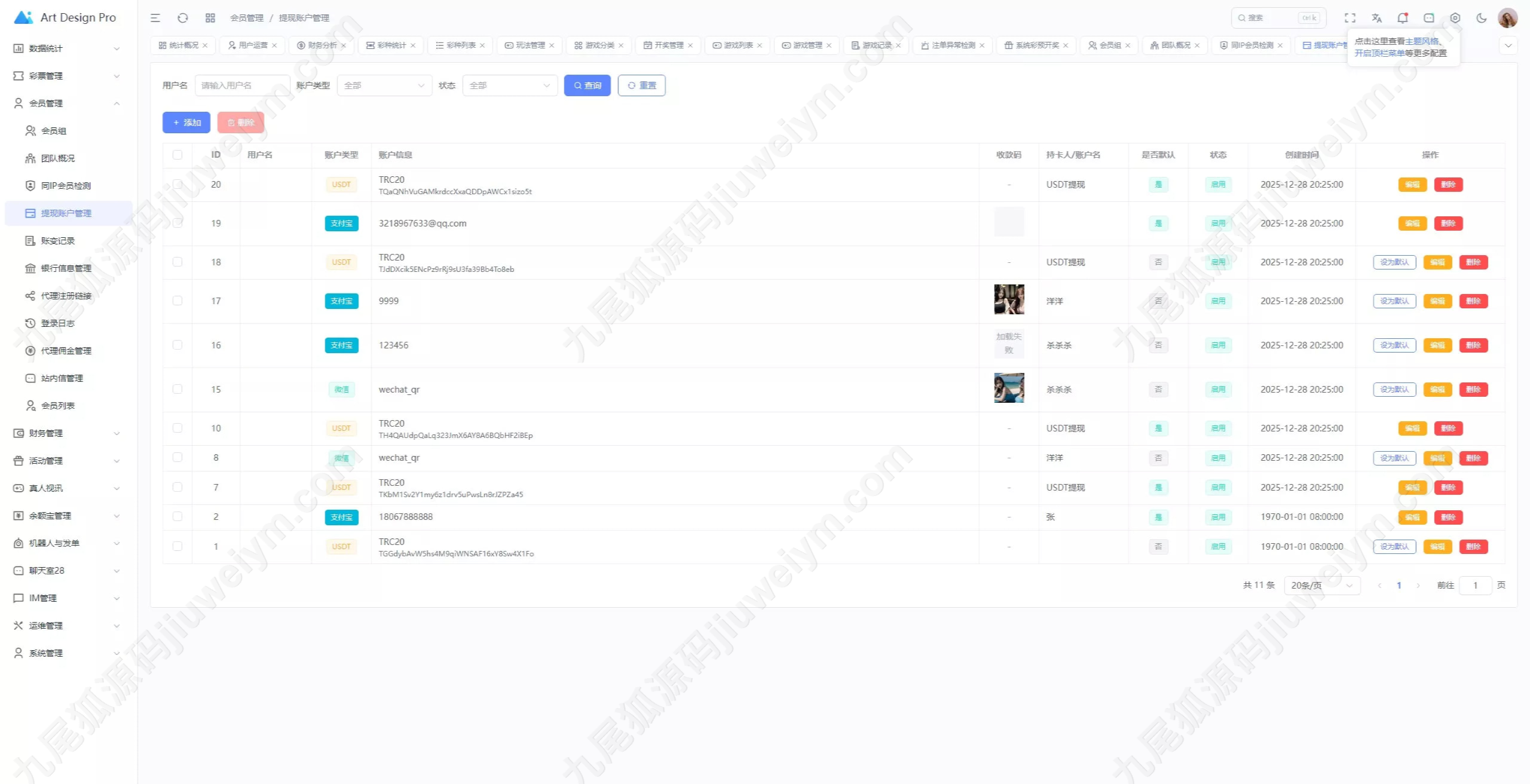The height and width of the screenshot is (784, 1530).
Task: Focus the 用户名 username input field
Action: 242,85
